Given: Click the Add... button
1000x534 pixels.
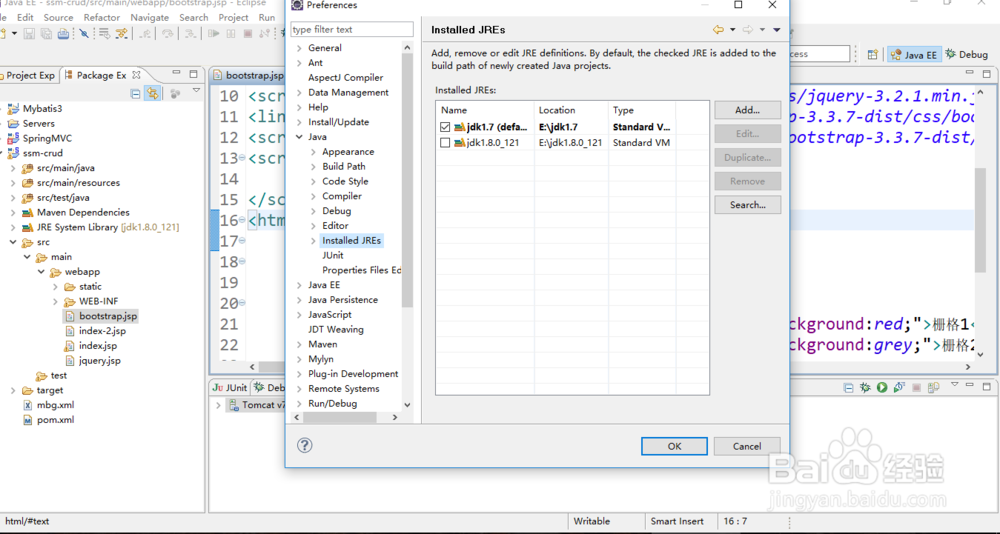Looking at the screenshot, I should point(747,110).
